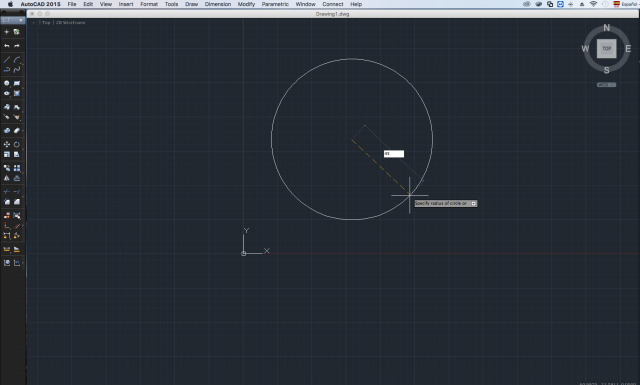Open the Help menu
This screenshot has width=640, height=385.
coord(356,4)
